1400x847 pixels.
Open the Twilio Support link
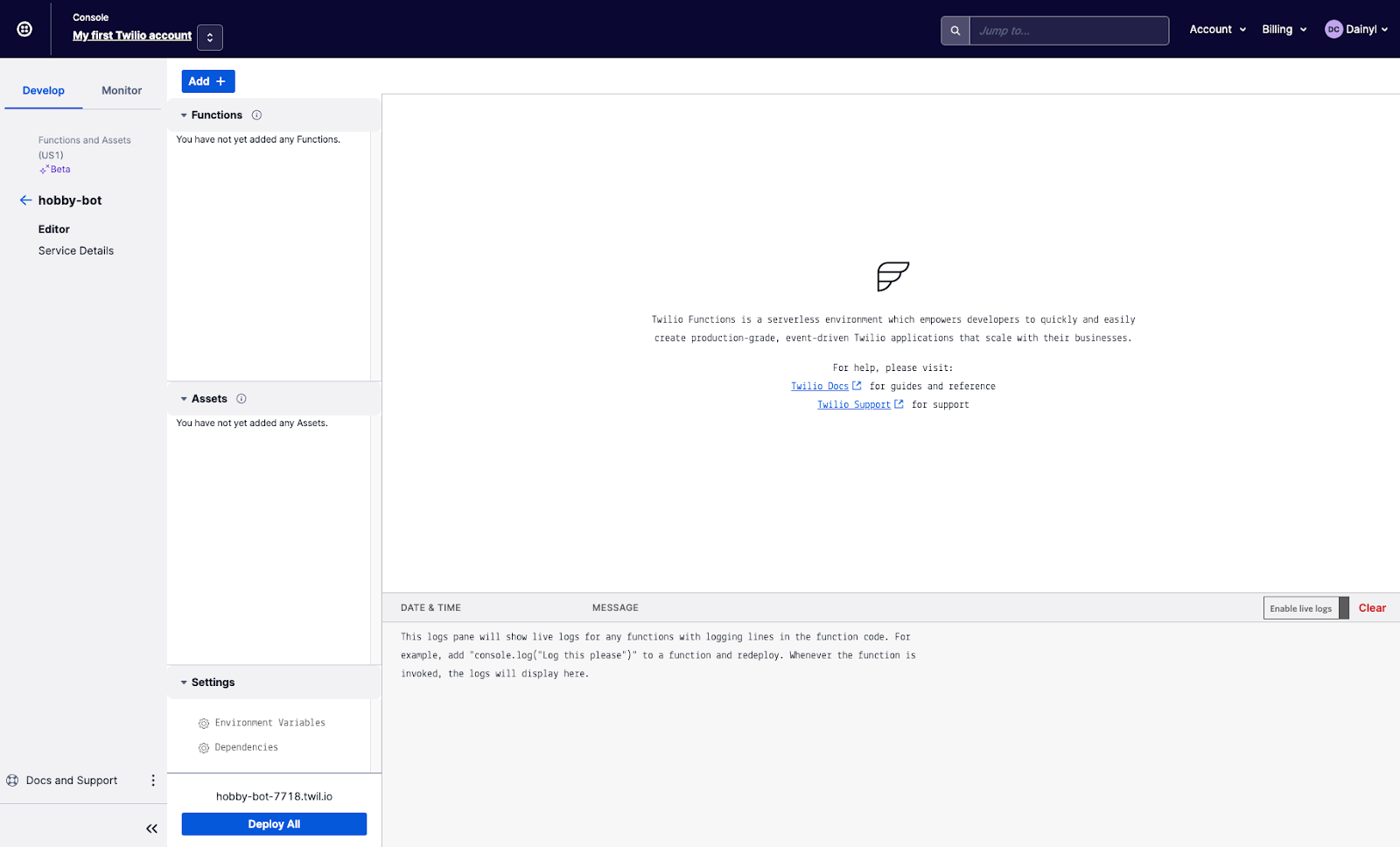854,405
